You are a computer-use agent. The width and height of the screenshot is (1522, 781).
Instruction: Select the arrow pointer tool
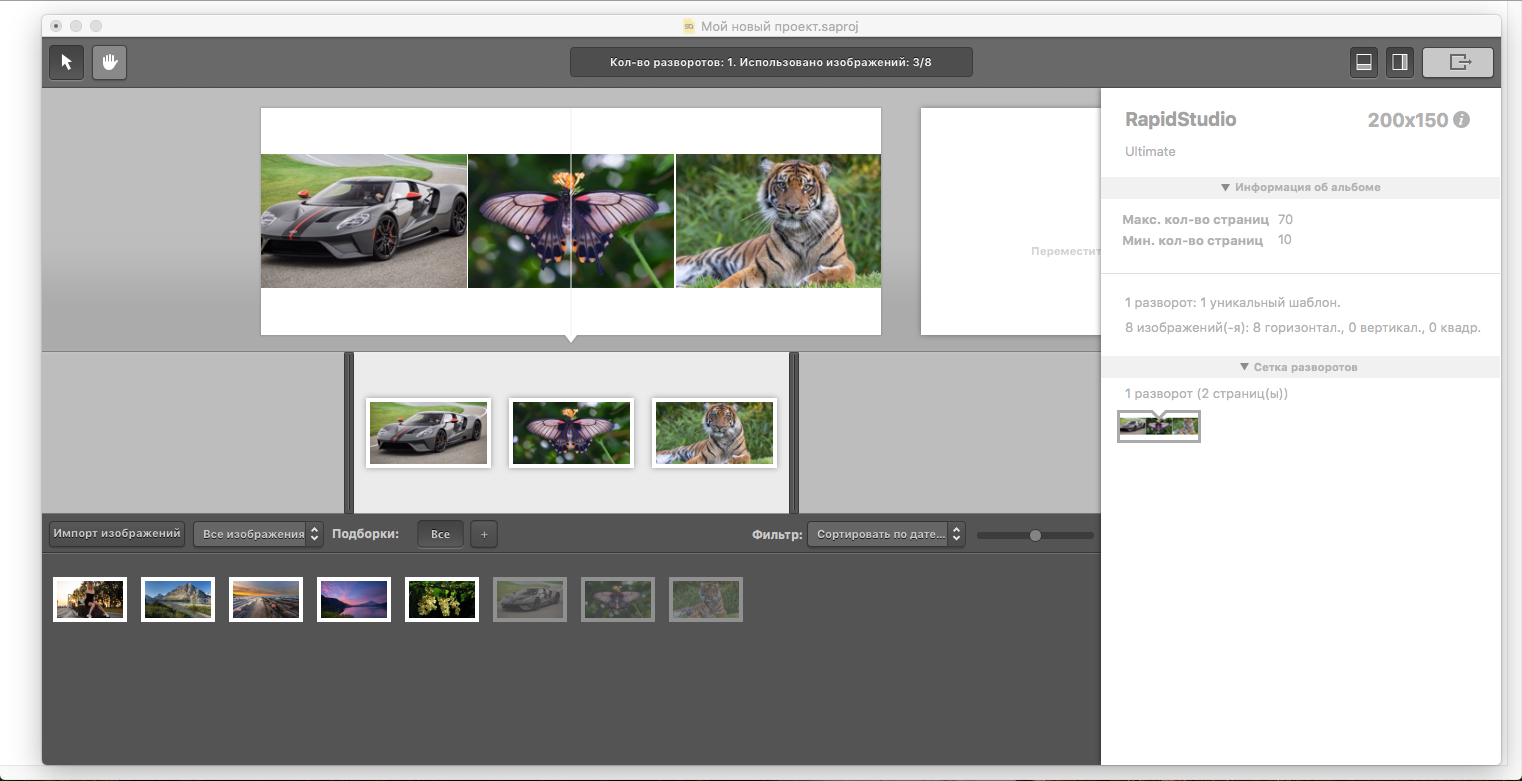67,62
